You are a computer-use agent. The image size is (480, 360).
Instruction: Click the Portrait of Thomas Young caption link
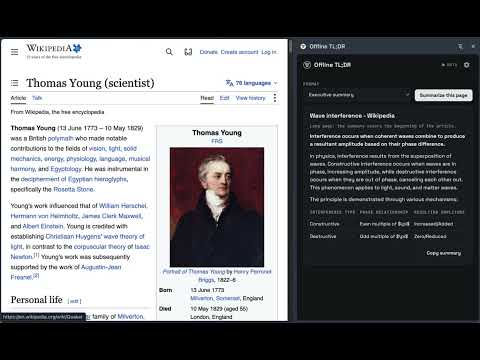194,272
